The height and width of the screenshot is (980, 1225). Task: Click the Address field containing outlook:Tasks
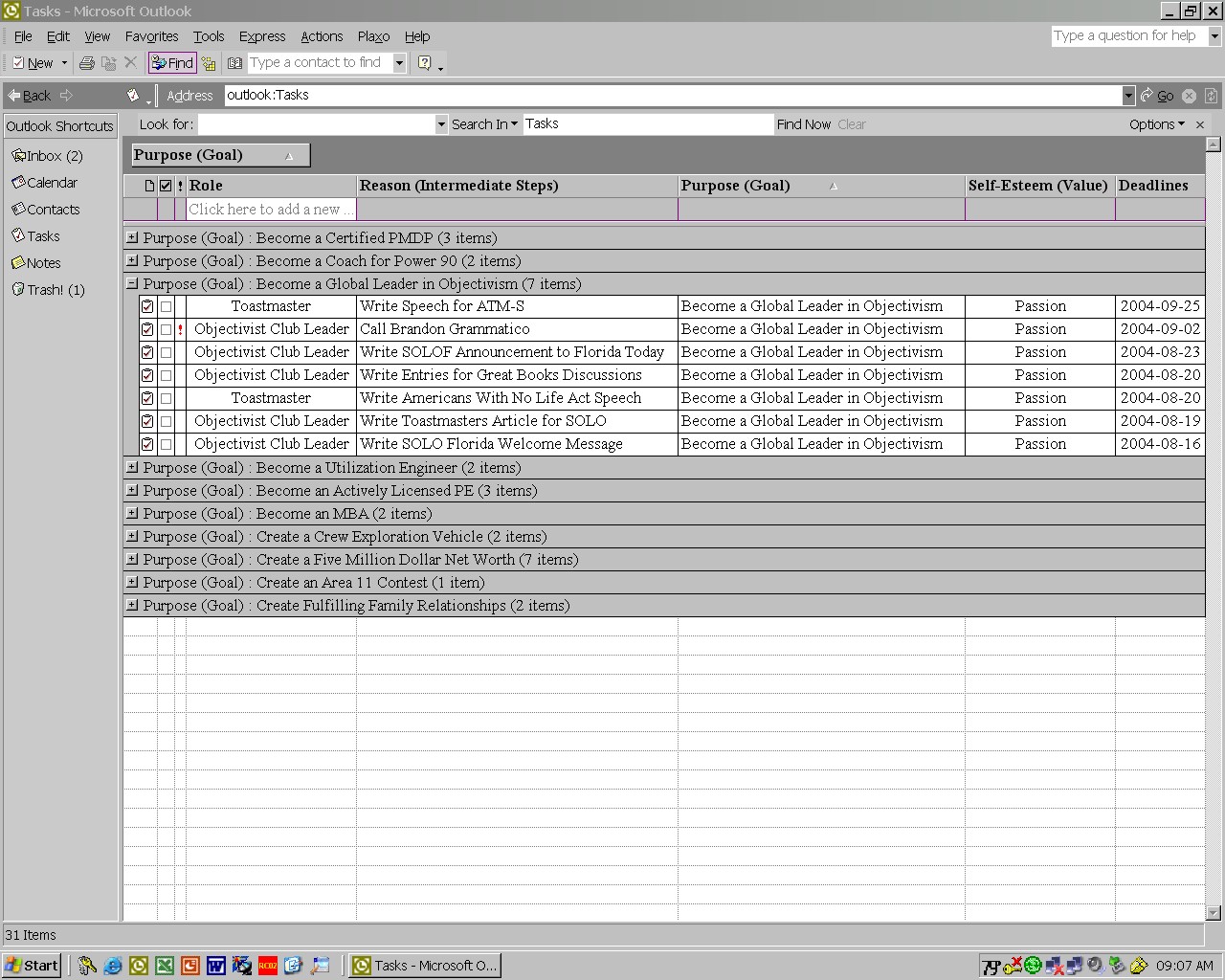tap(673, 95)
